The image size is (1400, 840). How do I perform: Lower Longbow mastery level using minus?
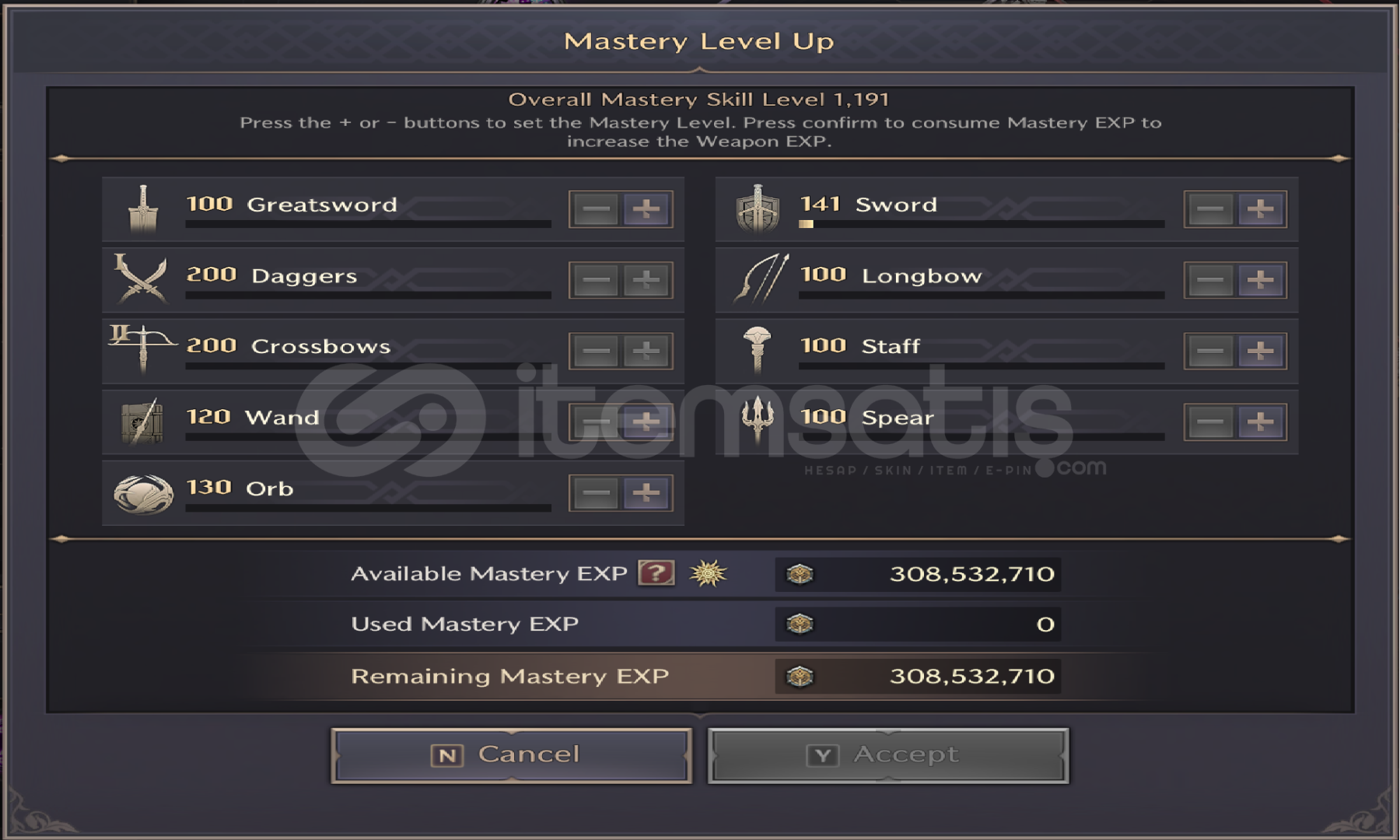[1211, 280]
